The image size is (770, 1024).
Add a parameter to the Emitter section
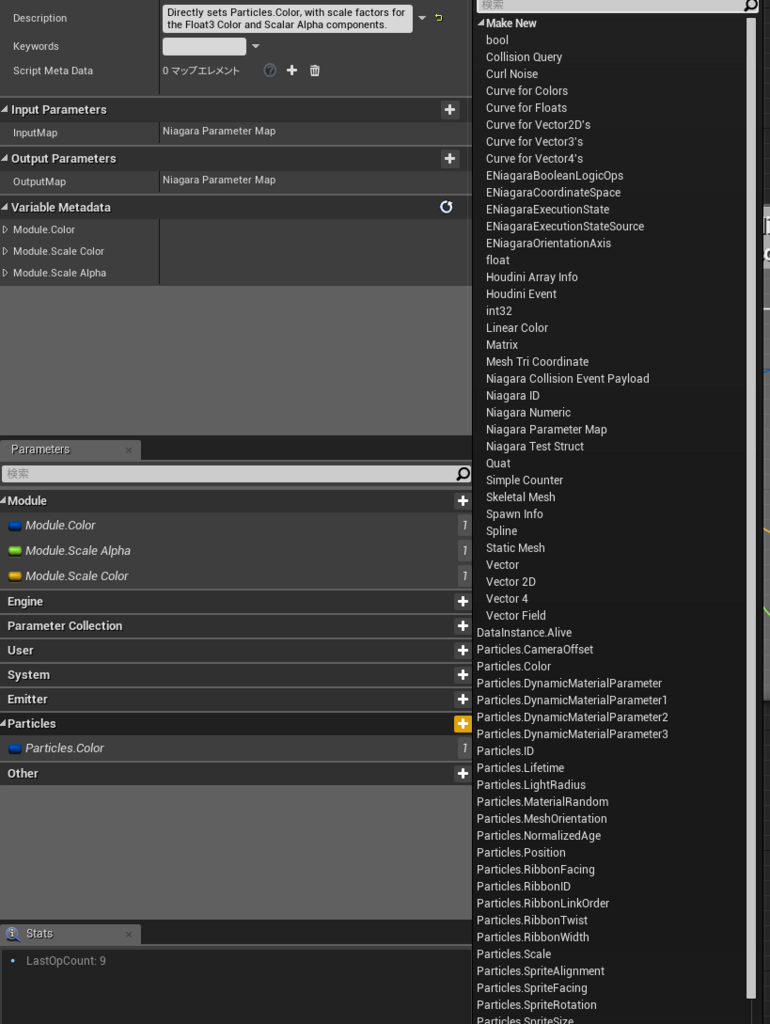(462, 699)
